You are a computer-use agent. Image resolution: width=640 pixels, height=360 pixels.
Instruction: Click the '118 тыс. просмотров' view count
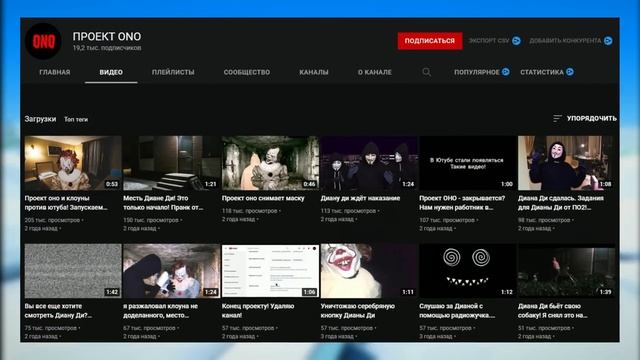[x=250, y=211]
